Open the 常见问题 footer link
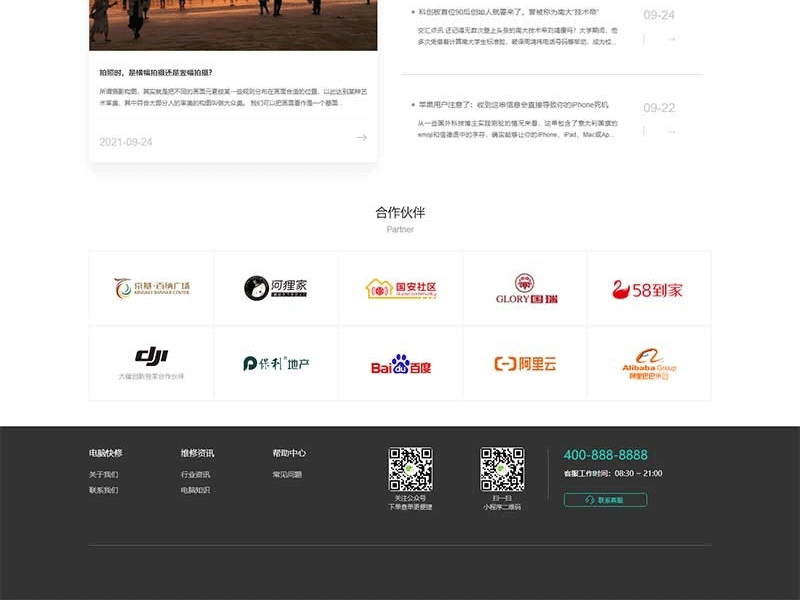Image resolution: width=800 pixels, height=600 pixels. coord(287,474)
